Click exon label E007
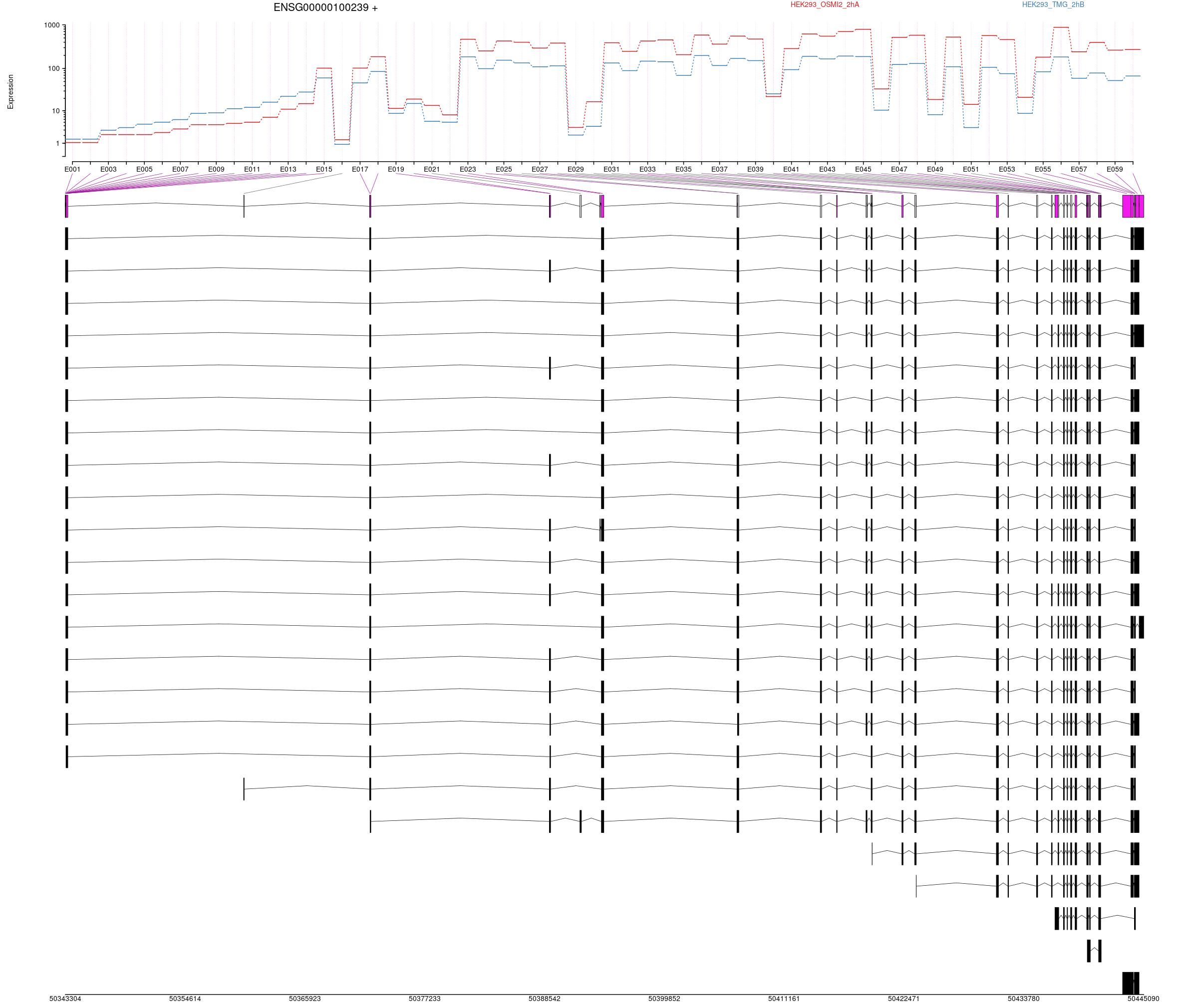This screenshot has height=1008, width=1198. coord(180,169)
